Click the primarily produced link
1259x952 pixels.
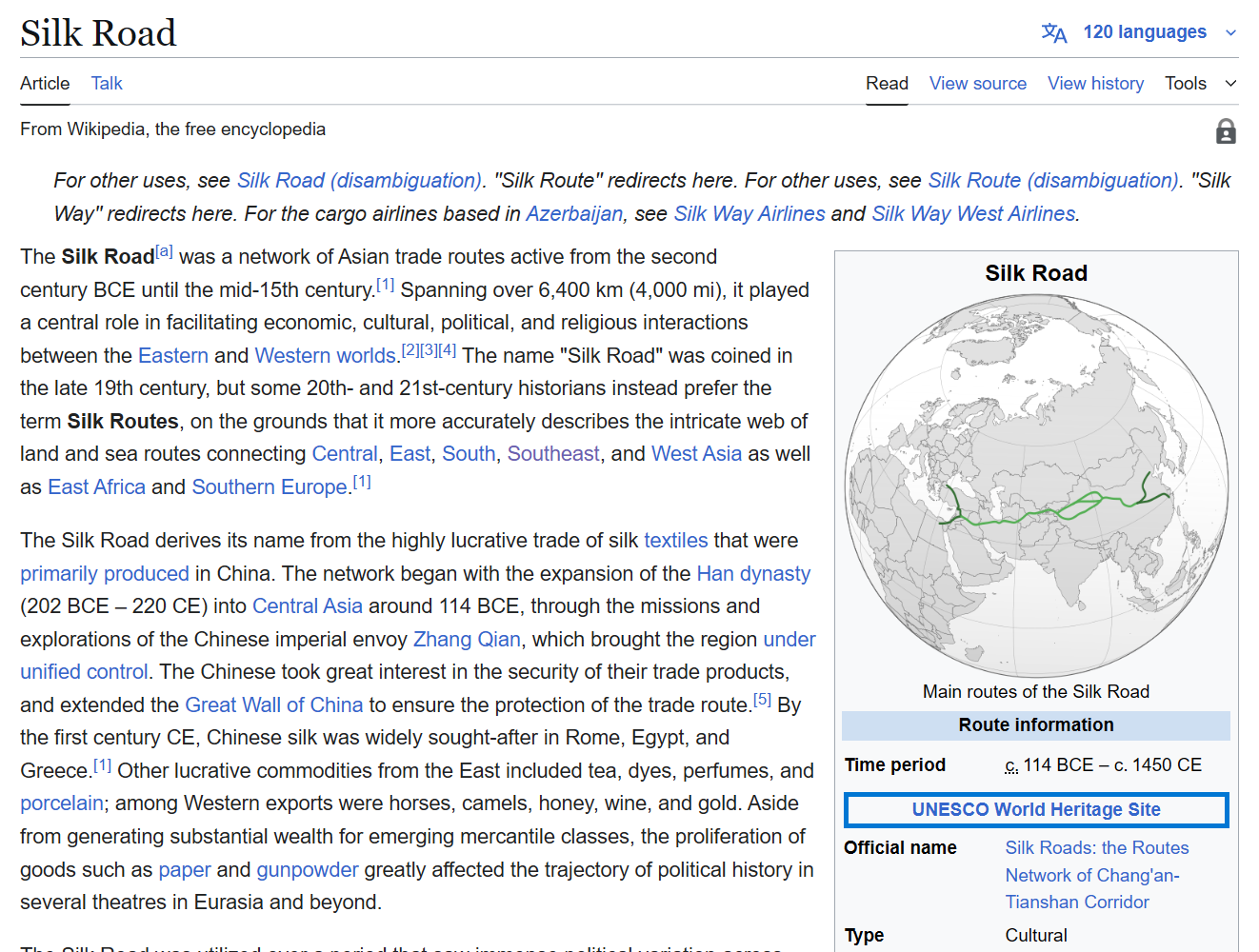pos(105,574)
